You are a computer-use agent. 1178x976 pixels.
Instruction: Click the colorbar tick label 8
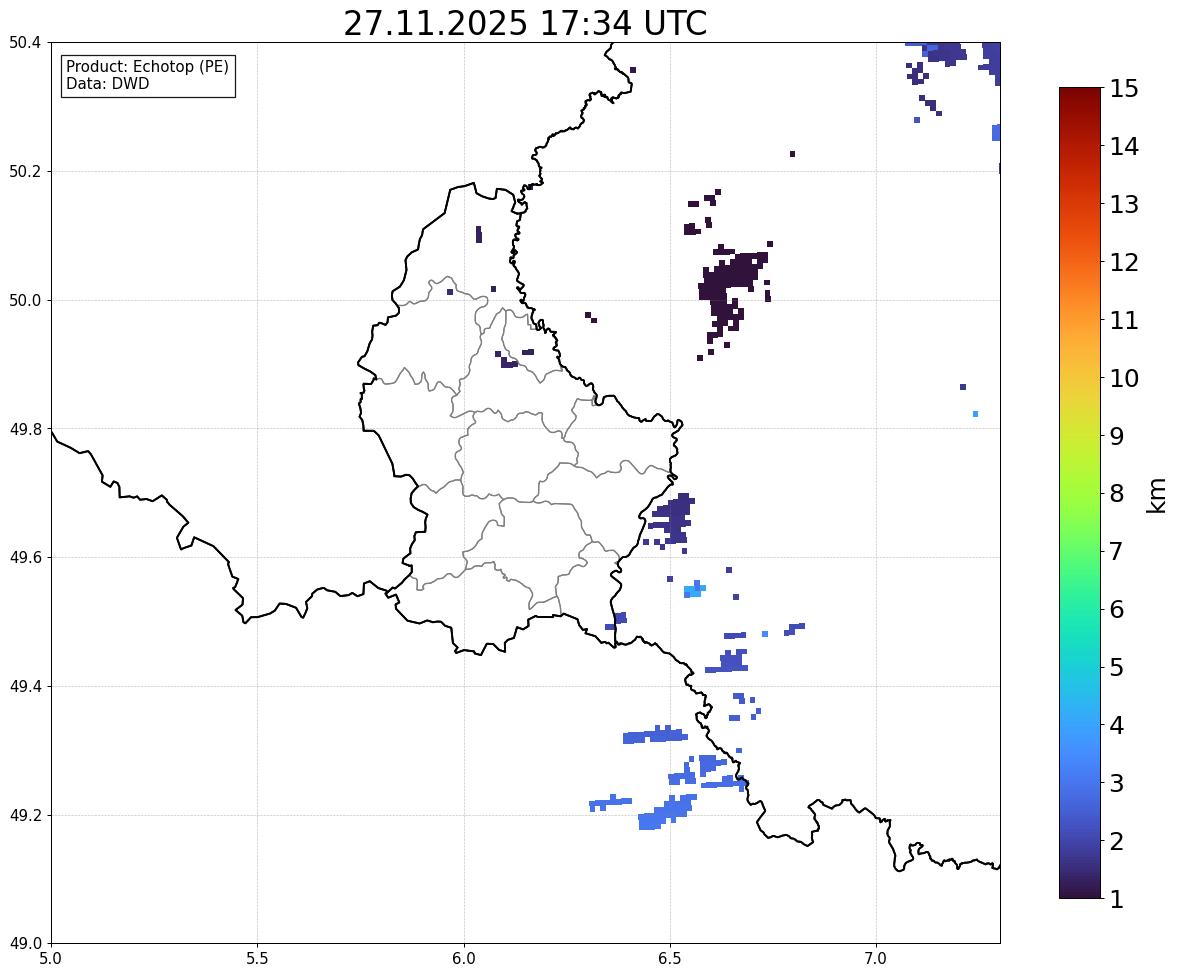click(1117, 494)
